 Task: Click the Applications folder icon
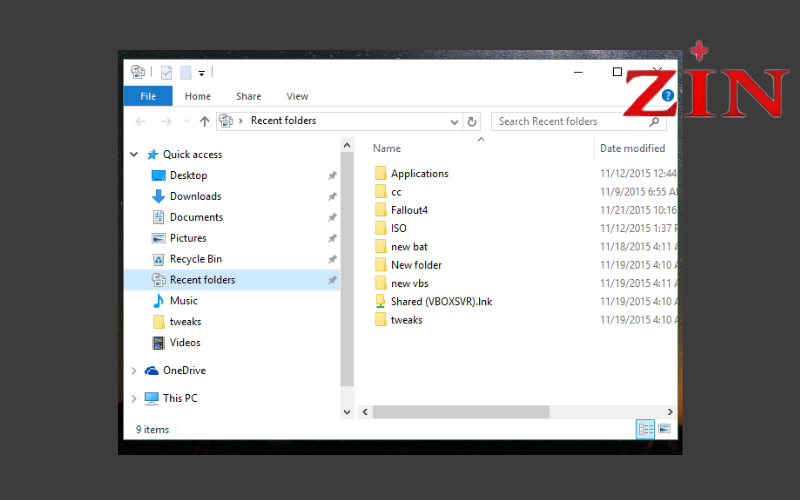point(381,173)
